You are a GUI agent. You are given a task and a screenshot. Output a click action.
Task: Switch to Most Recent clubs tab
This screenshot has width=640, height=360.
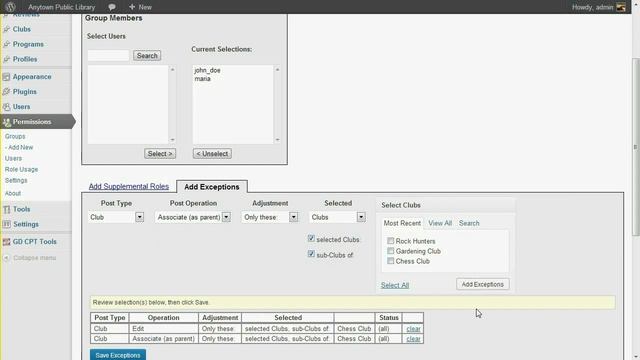[x=402, y=223]
